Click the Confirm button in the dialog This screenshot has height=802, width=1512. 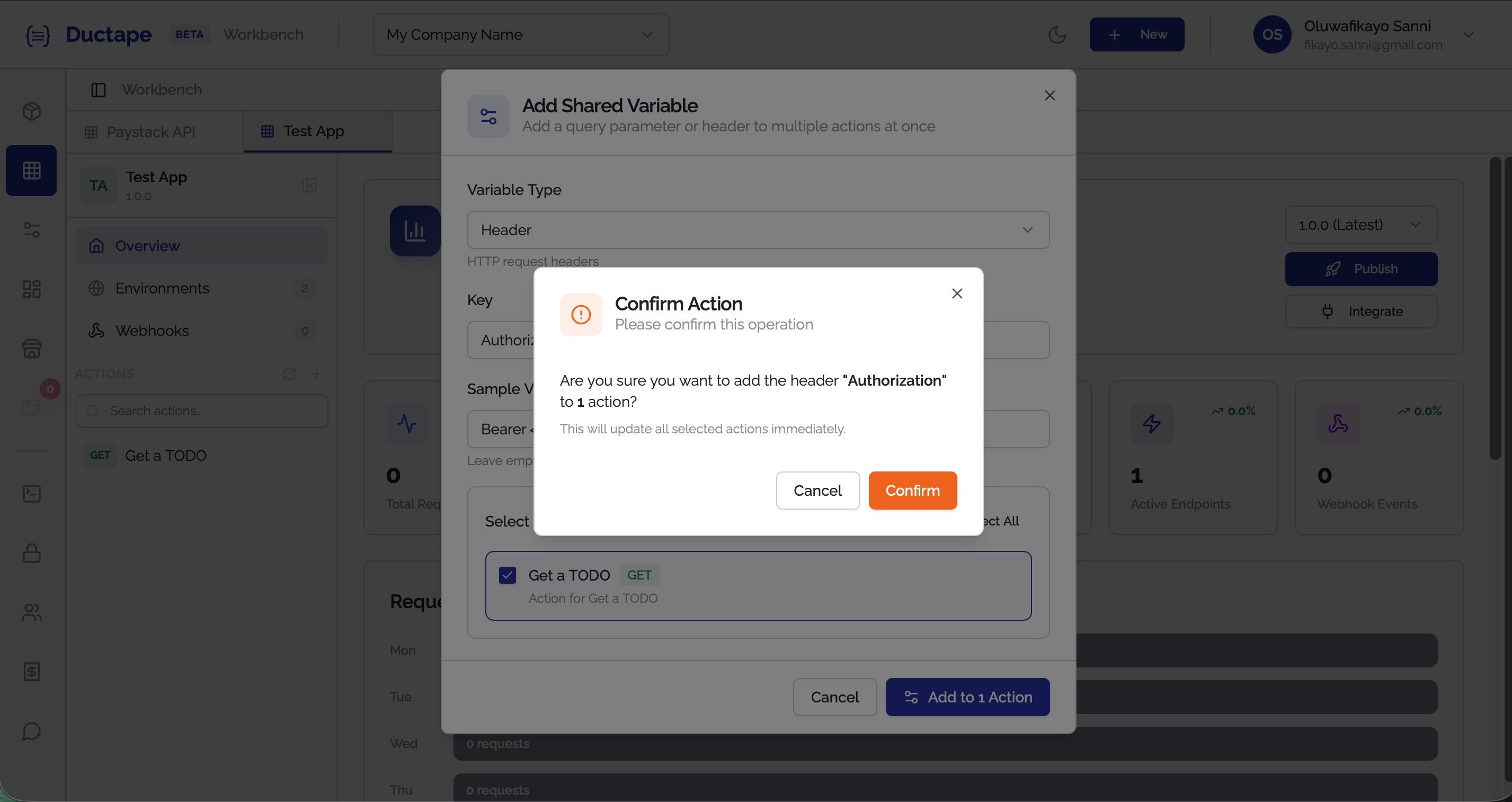point(912,491)
